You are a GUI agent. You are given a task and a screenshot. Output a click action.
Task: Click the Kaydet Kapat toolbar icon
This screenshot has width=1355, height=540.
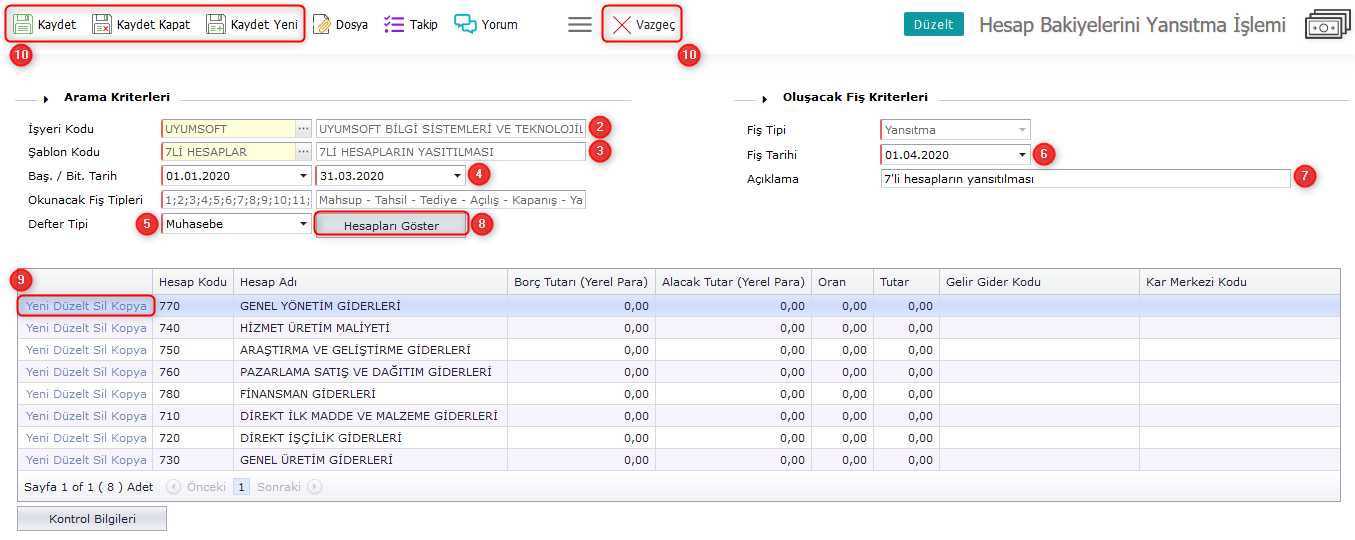103,24
